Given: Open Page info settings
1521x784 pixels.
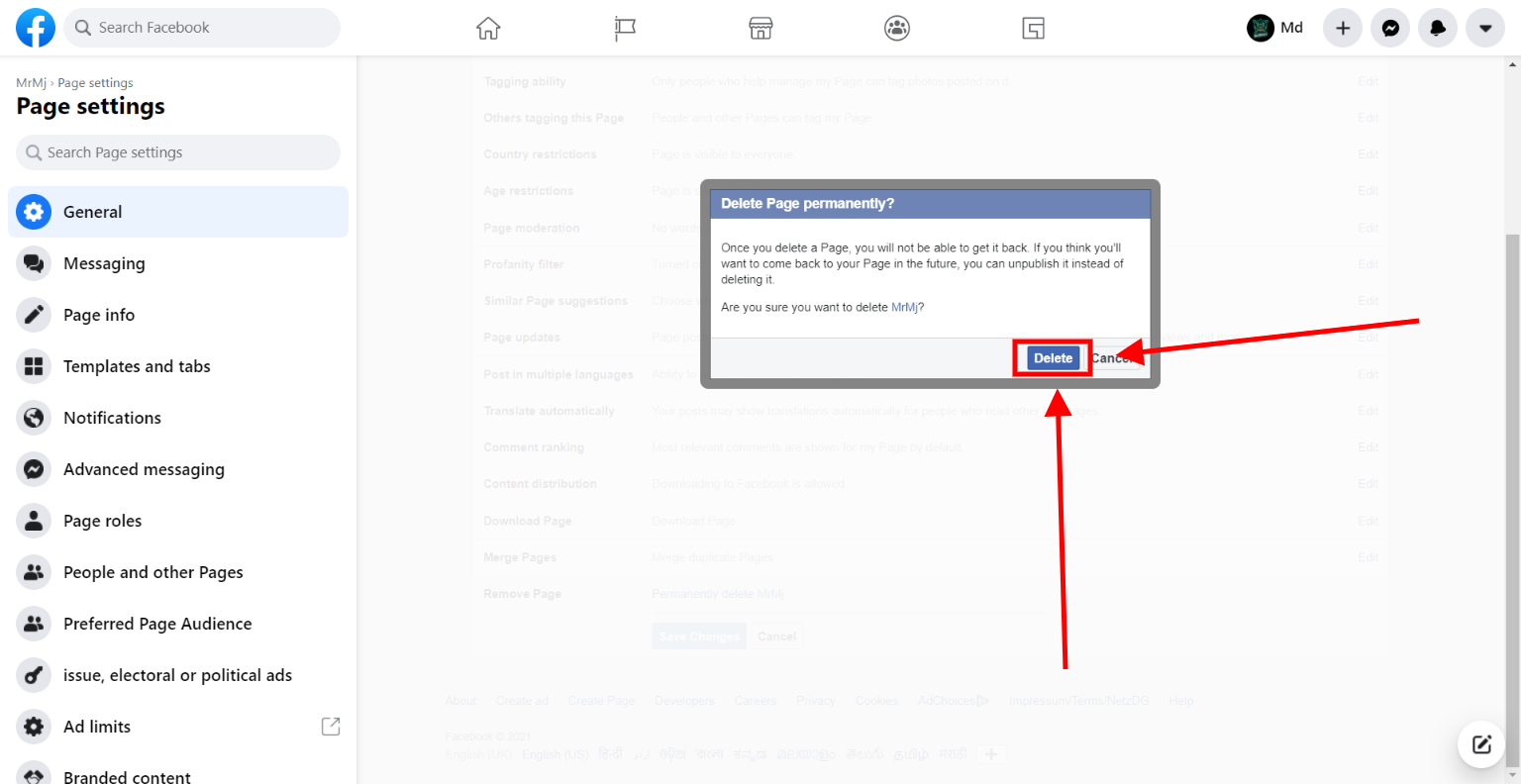Looking at the screenshot, I should 178,315.
